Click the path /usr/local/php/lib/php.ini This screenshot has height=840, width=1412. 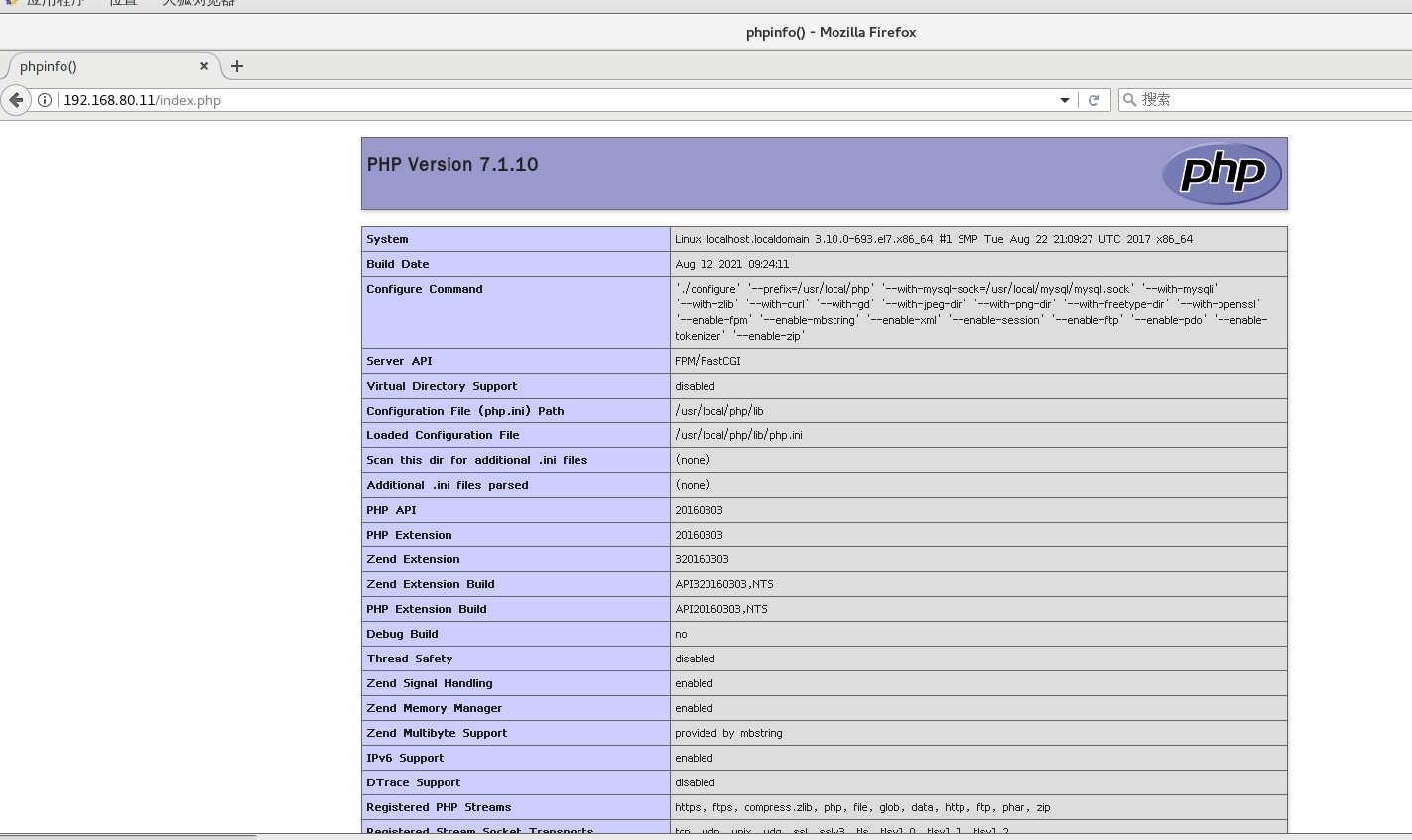(x=739, y=435)
